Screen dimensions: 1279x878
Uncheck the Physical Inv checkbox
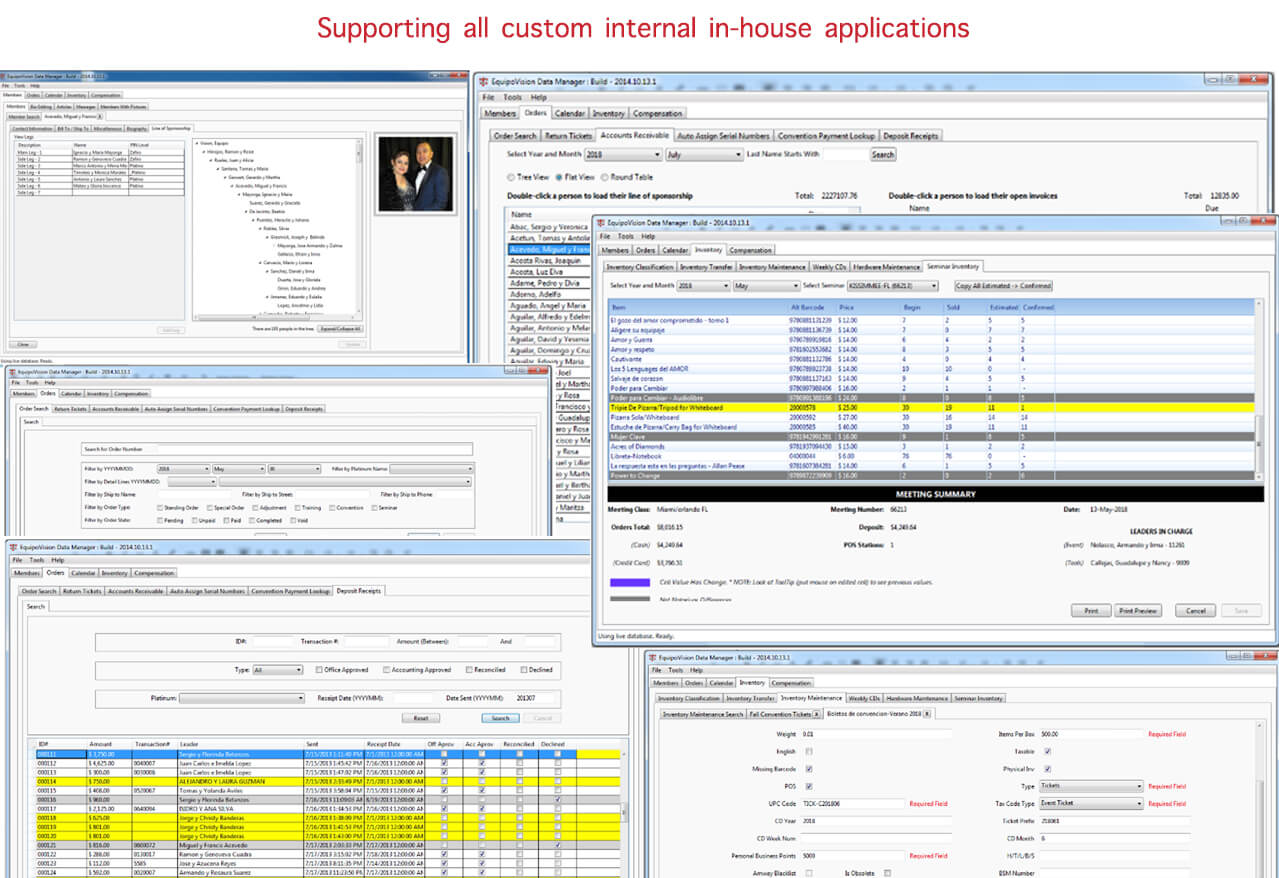[x=1047, y=769]
